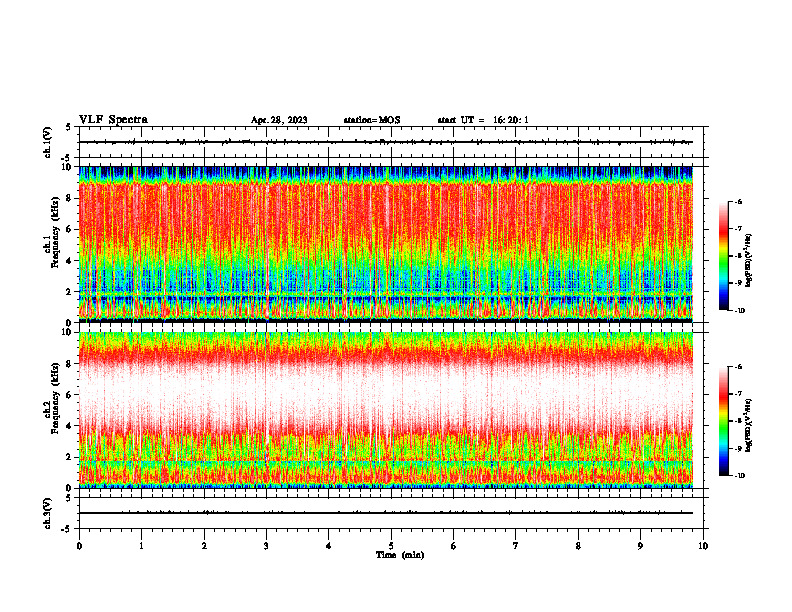792x612 pixels.
Task: Click the "3" tick on the time axis
Action: click(266, 546)
